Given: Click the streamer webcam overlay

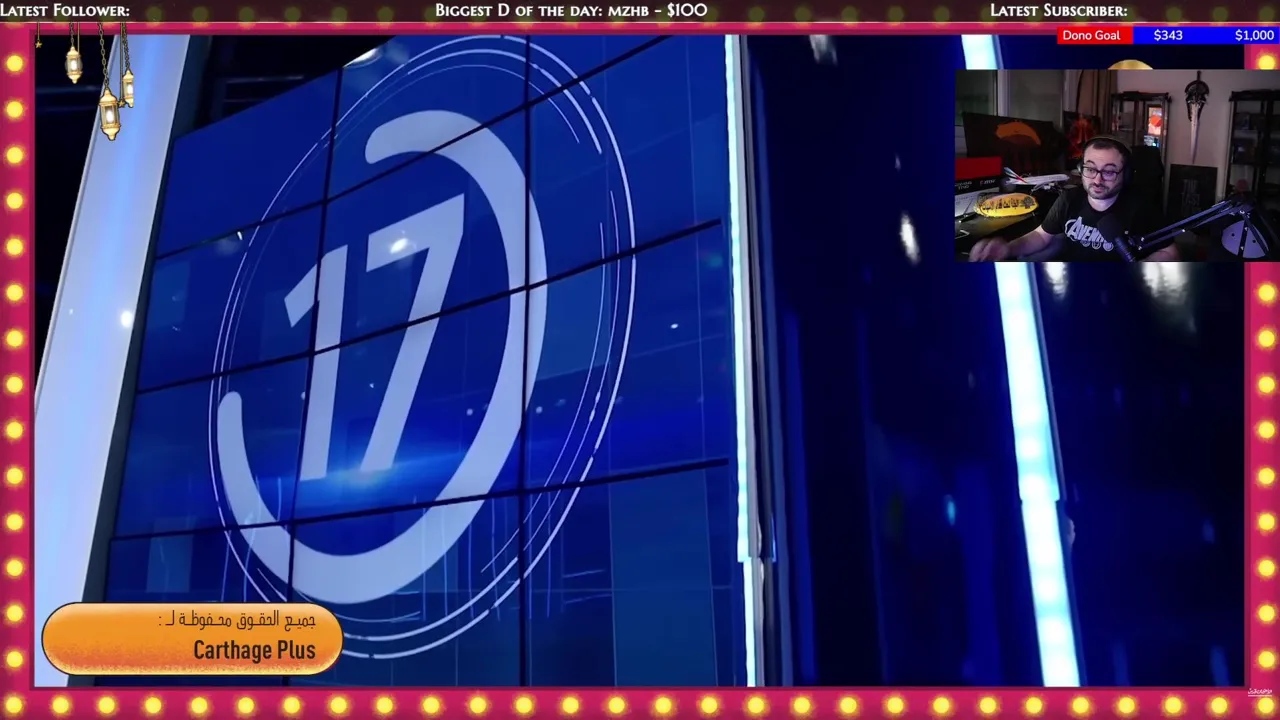Looking at the screenshot, I should (1117, 166).
